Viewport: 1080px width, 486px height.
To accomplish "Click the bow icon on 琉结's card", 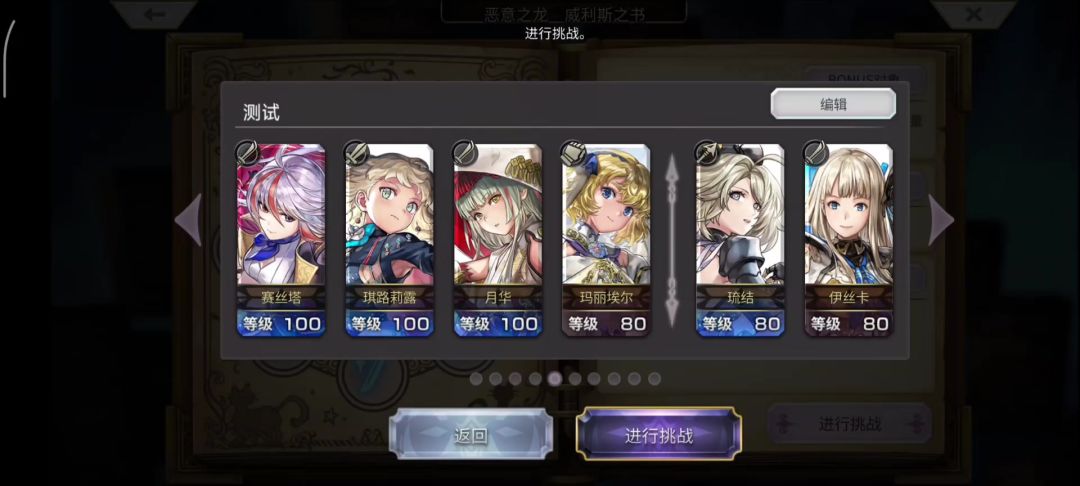I will [707, 153].
